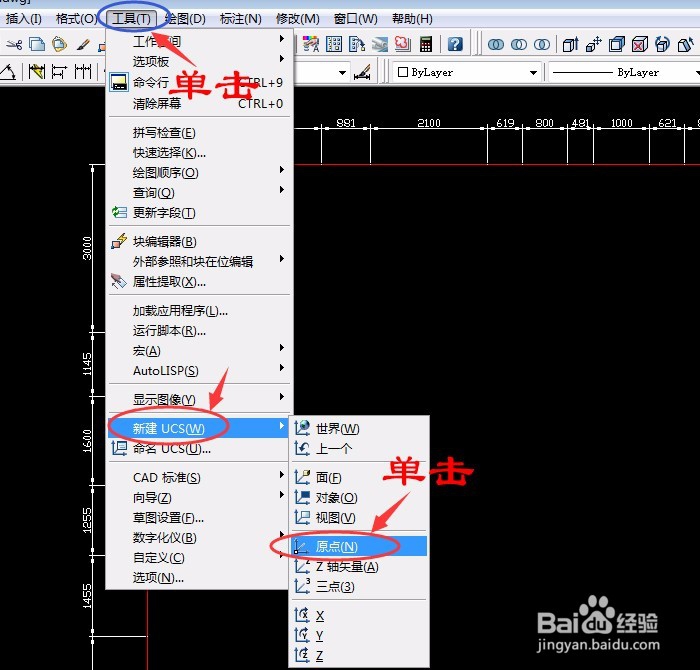Open the 标注(N) menu
Screen dimensions: 700x670
pyautogui.click(x=241, y=19)
